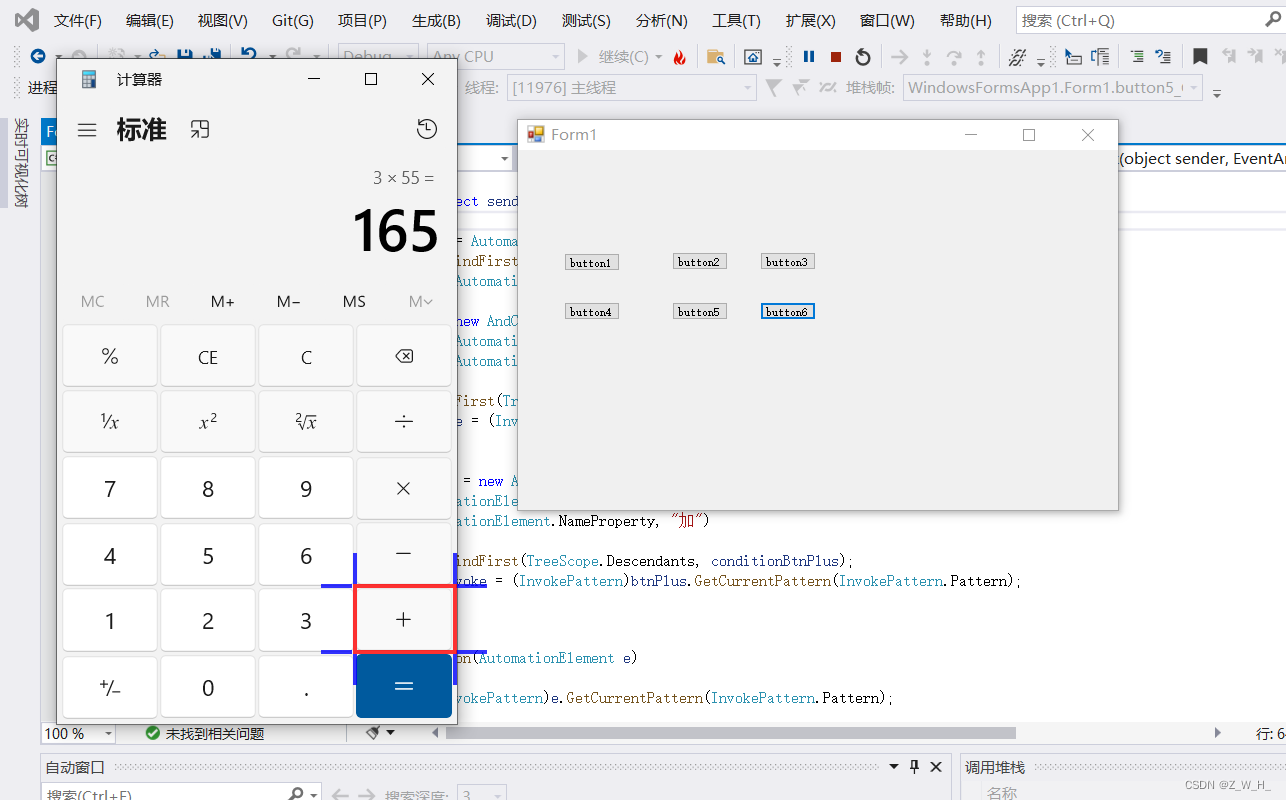The height and width of the screenshot is (800, 1286).
Task: Click the bookmark toolbar icon
Action: click(1200, 57)
